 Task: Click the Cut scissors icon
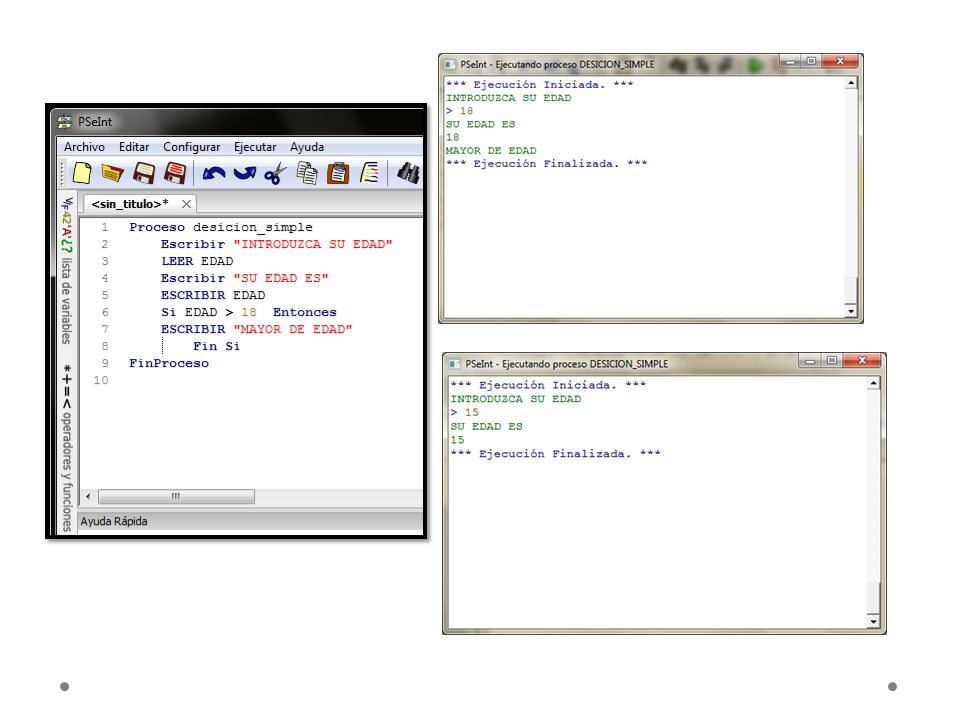pos(276,174)
